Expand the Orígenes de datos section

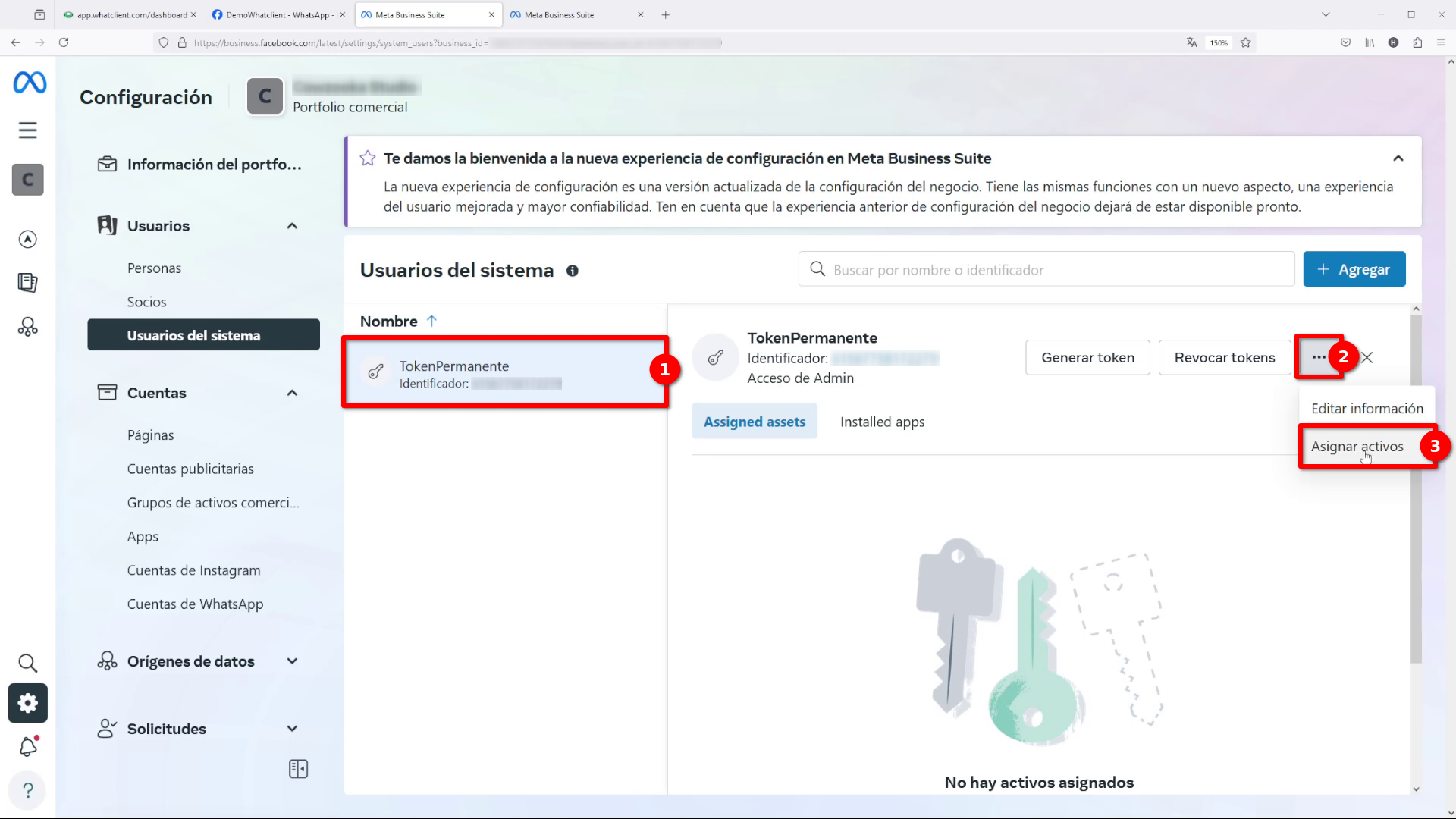click(x=292, y=661)
